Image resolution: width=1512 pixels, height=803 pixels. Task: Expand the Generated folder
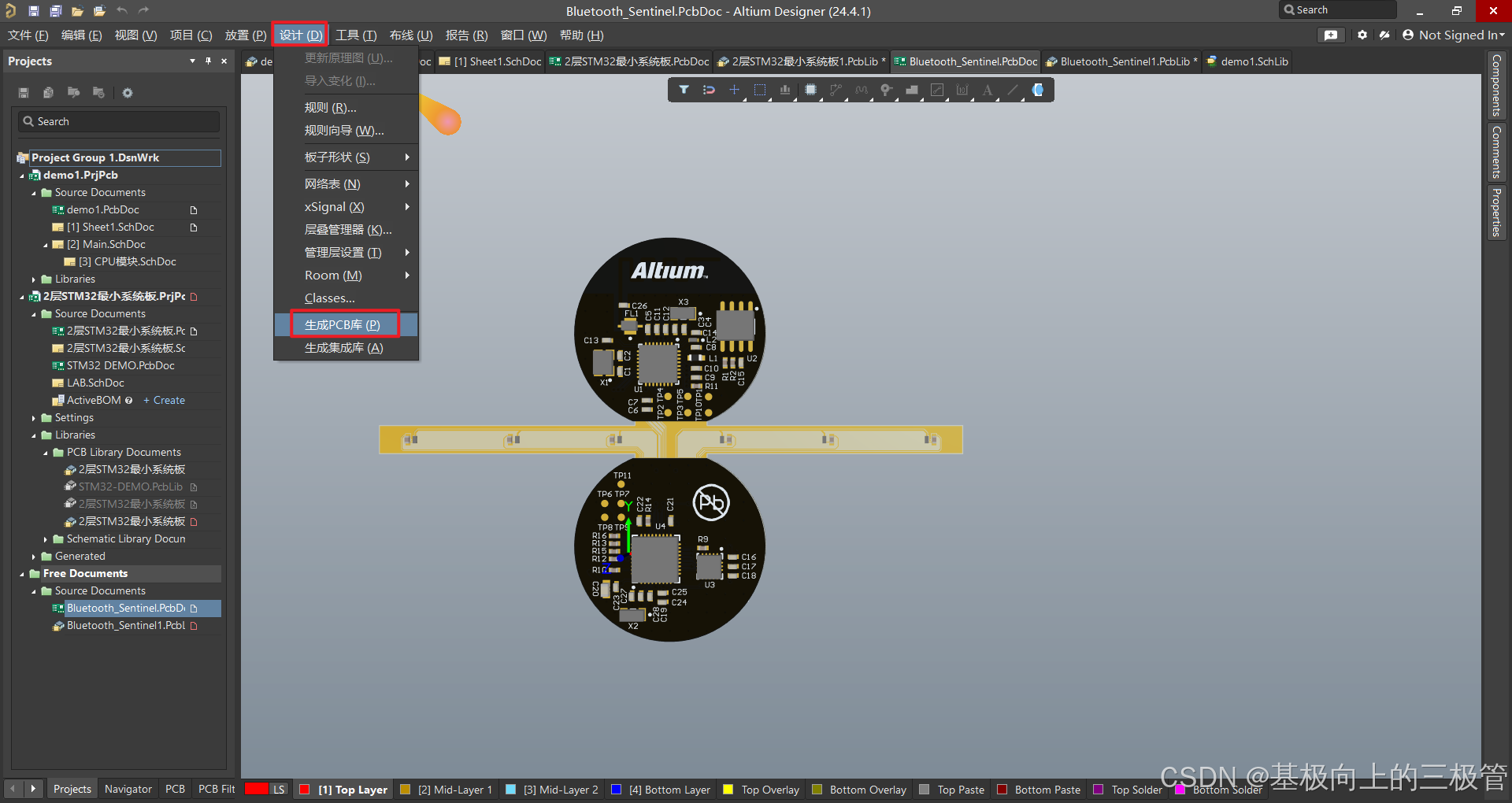(x=34, y=557)
